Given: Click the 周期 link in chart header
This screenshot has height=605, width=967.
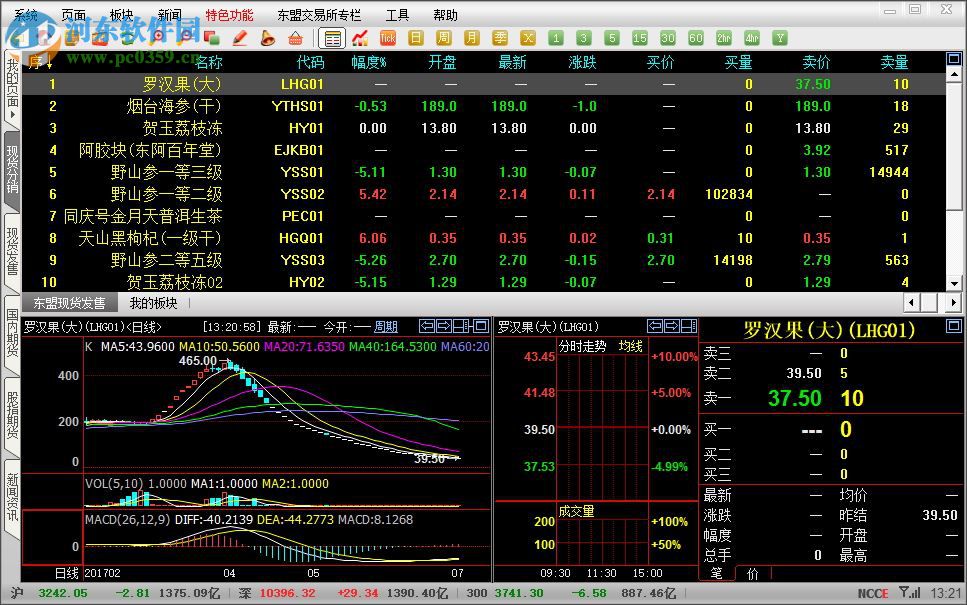Looking at the screenshot, I should click(x=385, y=327).
